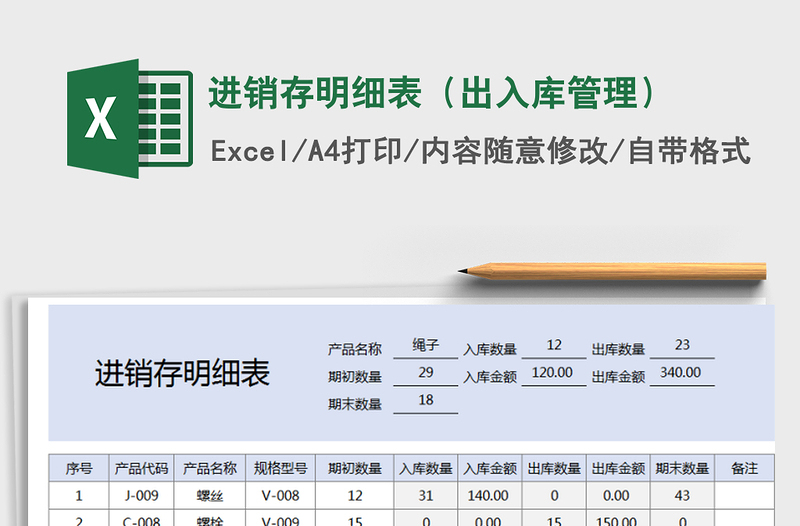Select the 序号 column header

point(79,468)
